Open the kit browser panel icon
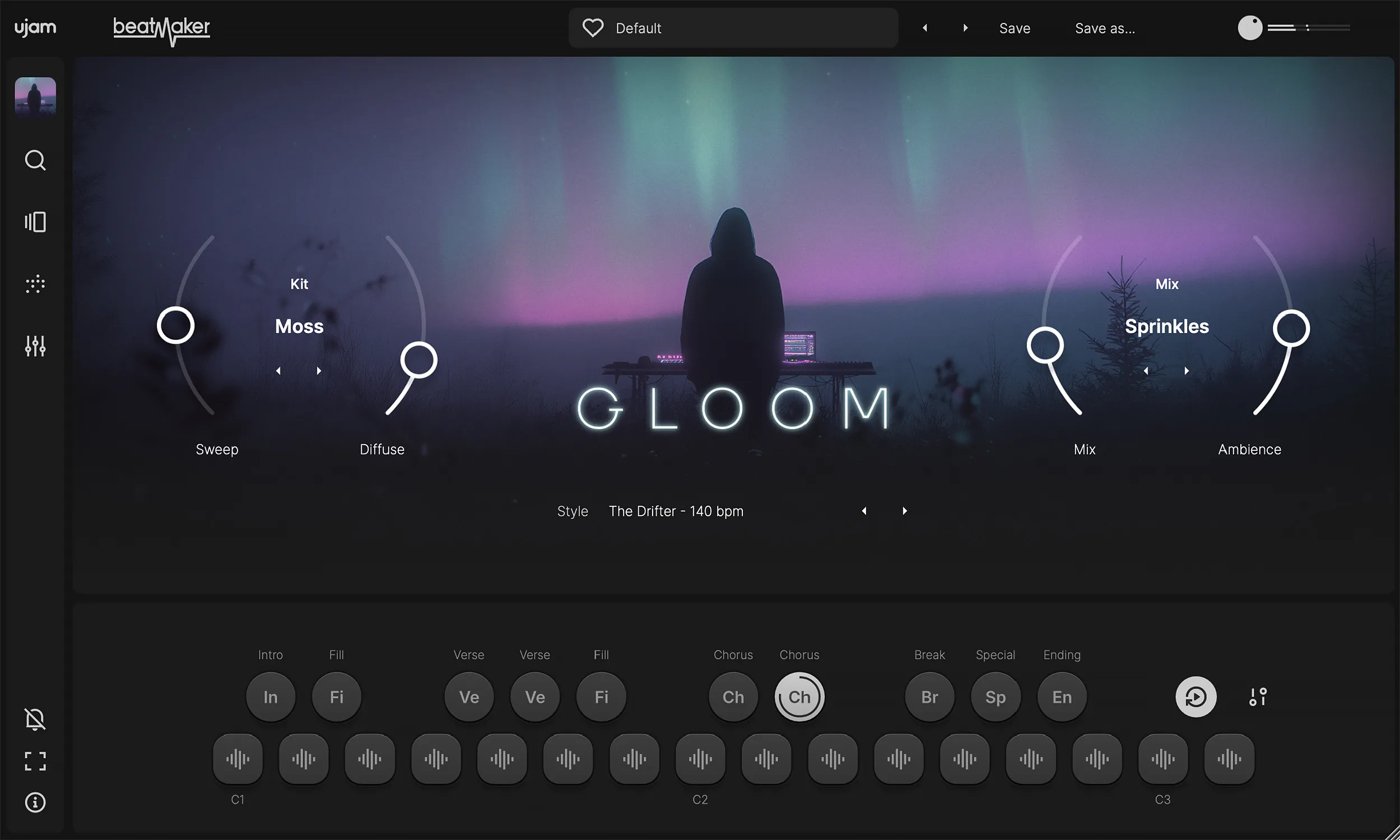This screenshot has width=1400, height=840. pyautogui.click(x=35, y=222)
